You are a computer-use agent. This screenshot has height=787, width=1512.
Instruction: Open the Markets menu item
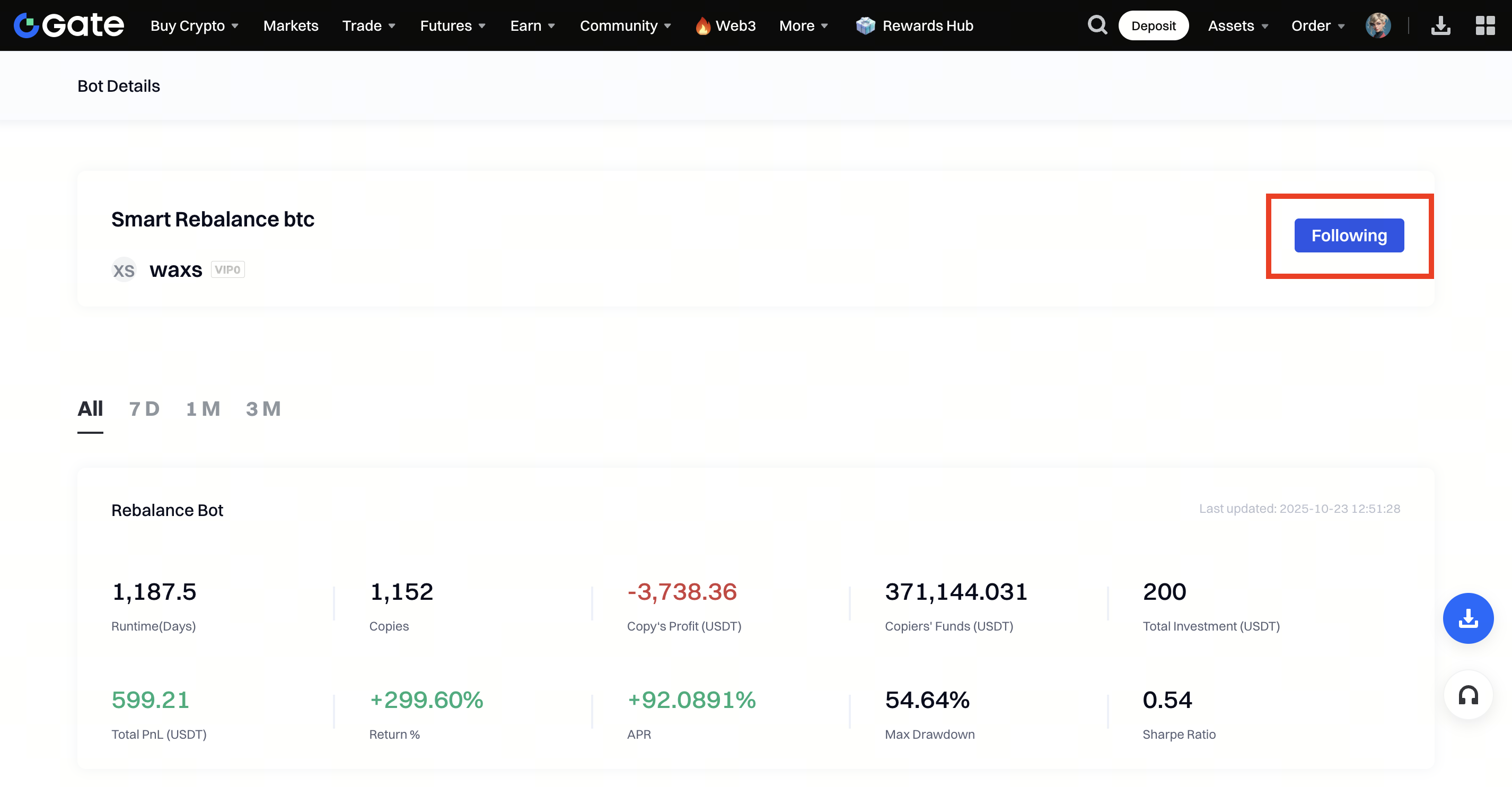pos(291,26)
